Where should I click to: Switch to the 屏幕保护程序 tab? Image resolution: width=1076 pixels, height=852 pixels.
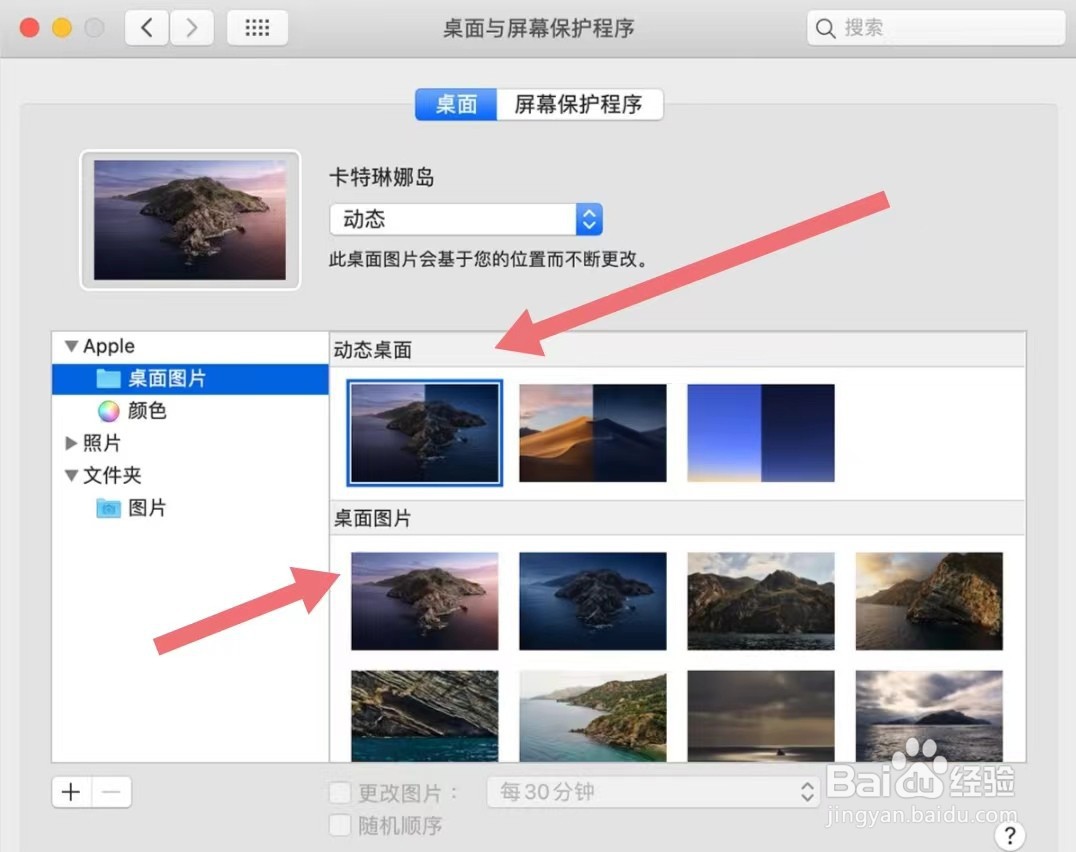point(579,104)
